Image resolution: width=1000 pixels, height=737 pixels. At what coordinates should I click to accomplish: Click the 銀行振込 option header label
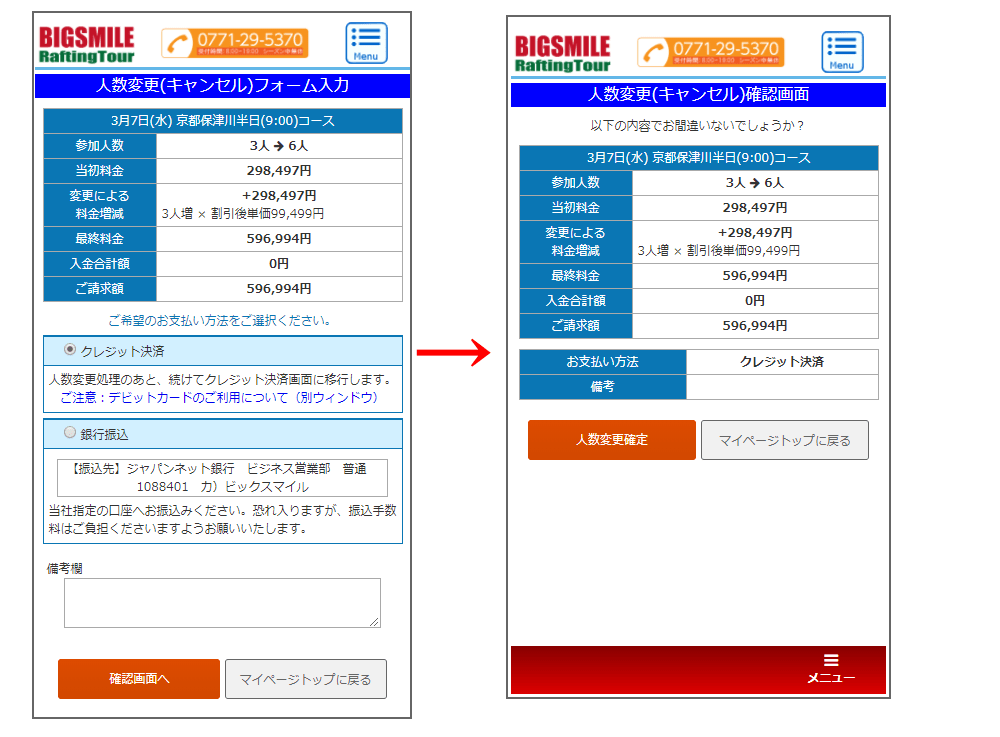point(105,434)
